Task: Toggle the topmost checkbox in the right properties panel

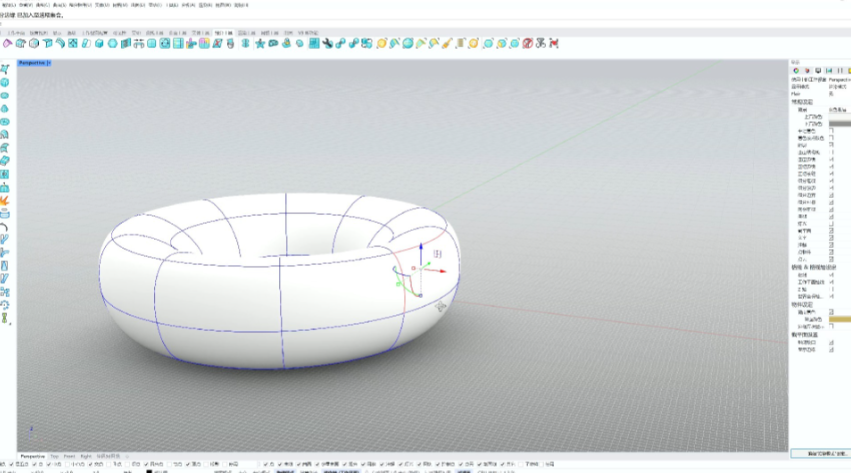Action: [x=831, y=130]
